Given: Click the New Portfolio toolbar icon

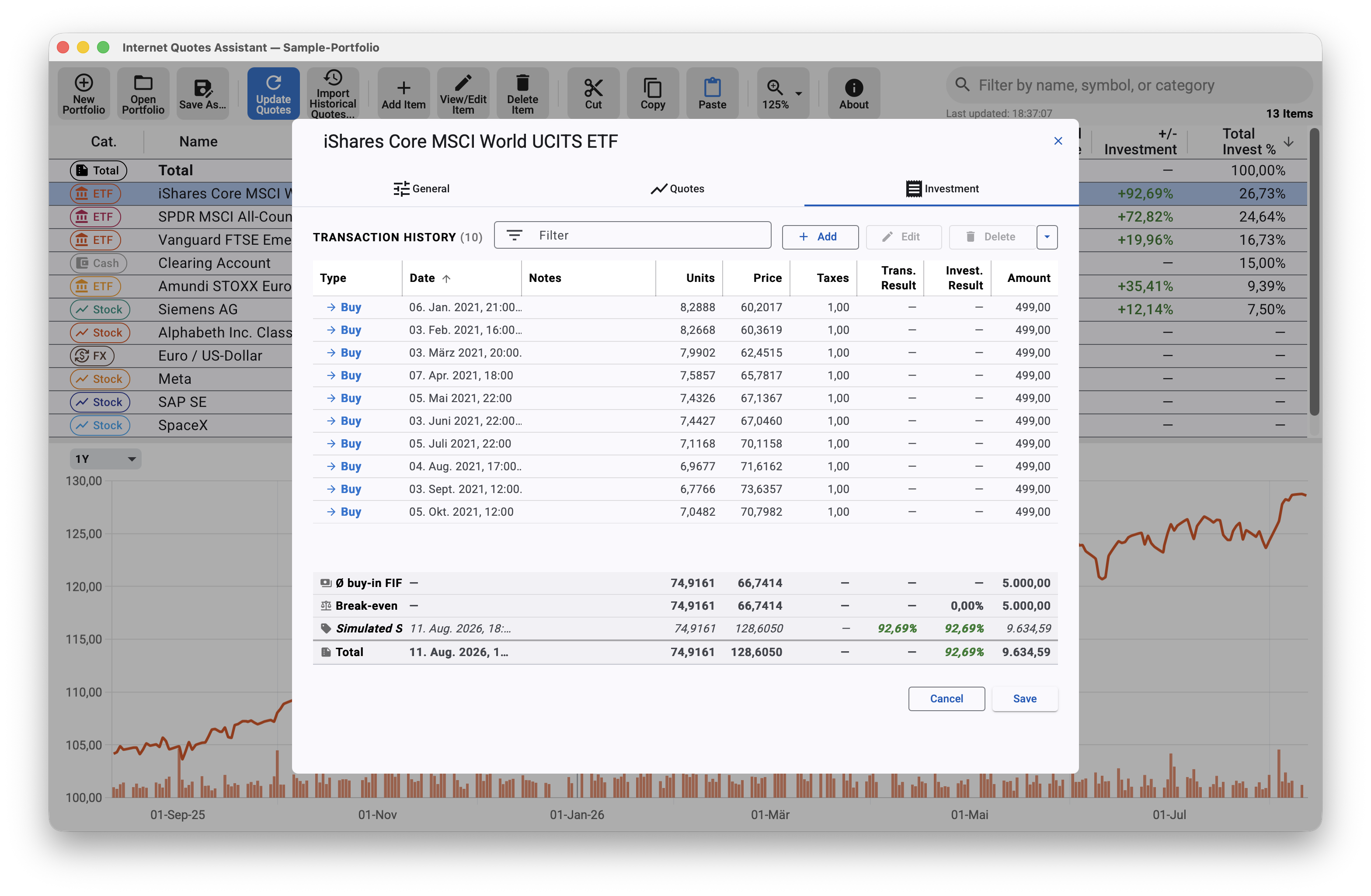Looking at the screenshot, I should [84, 93].
